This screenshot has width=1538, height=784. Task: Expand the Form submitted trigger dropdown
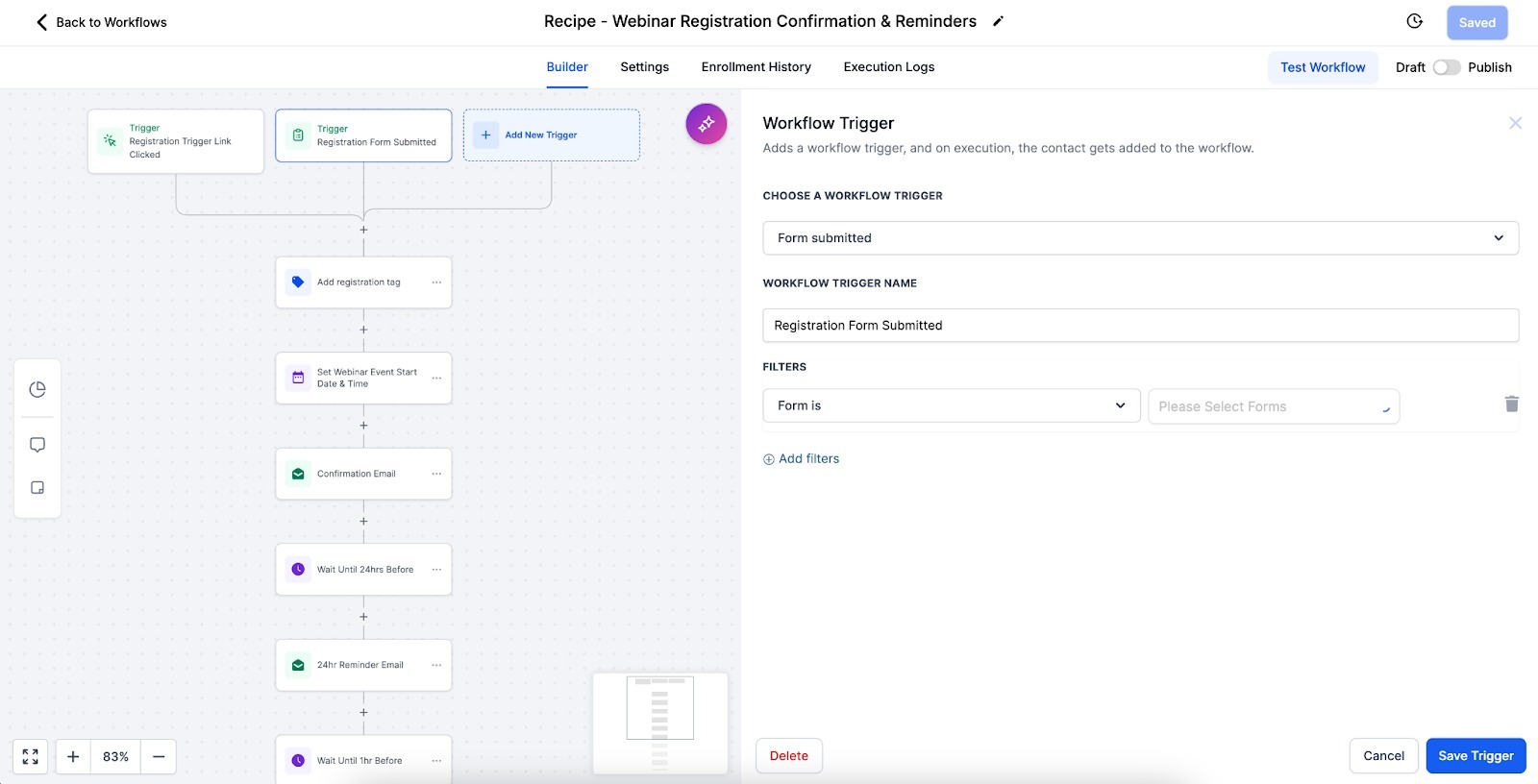point(1140,238)
